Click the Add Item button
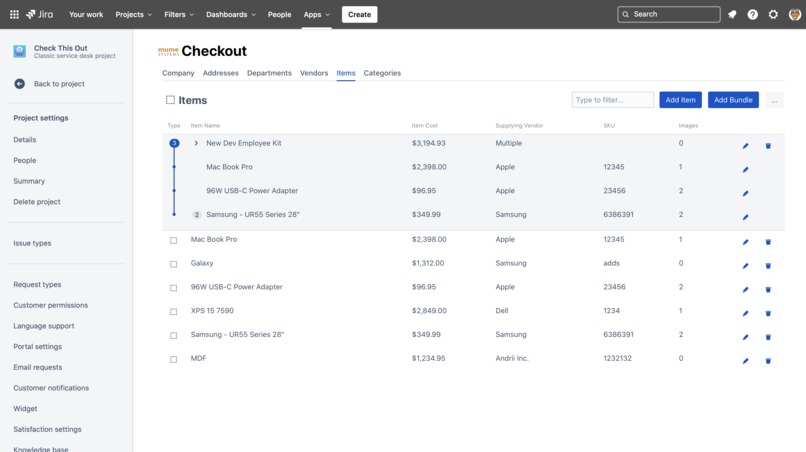The width and height of the screenshot is (806, 452). tap(681, 100)
